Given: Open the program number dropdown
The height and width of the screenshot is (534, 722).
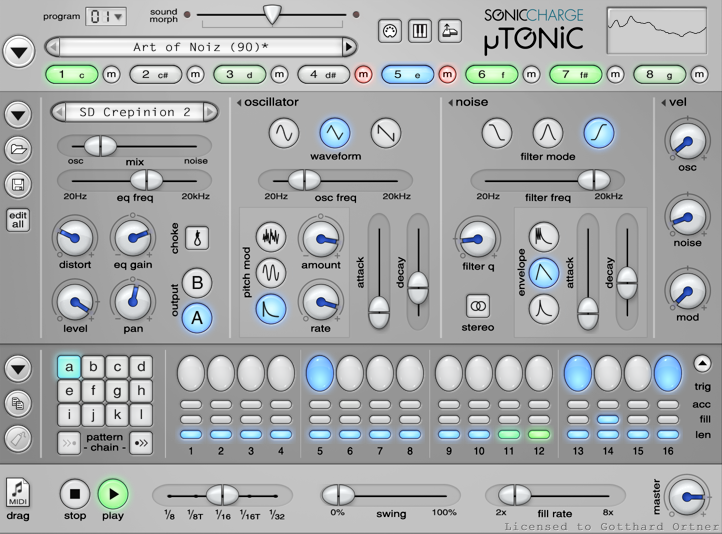Looking at the screenshot, I should coord(106,17).
